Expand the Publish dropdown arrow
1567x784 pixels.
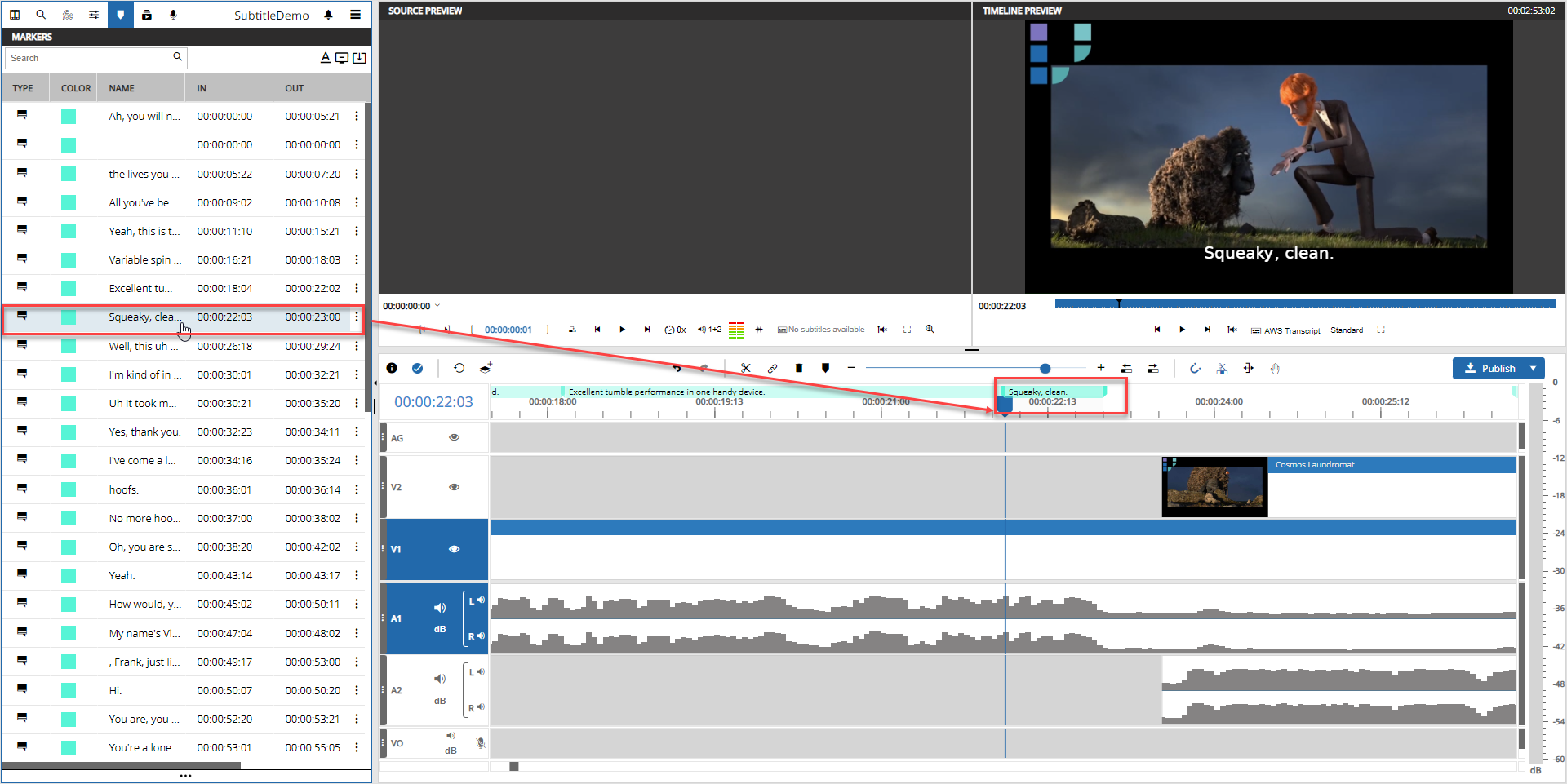click(x=1534, y=369)
